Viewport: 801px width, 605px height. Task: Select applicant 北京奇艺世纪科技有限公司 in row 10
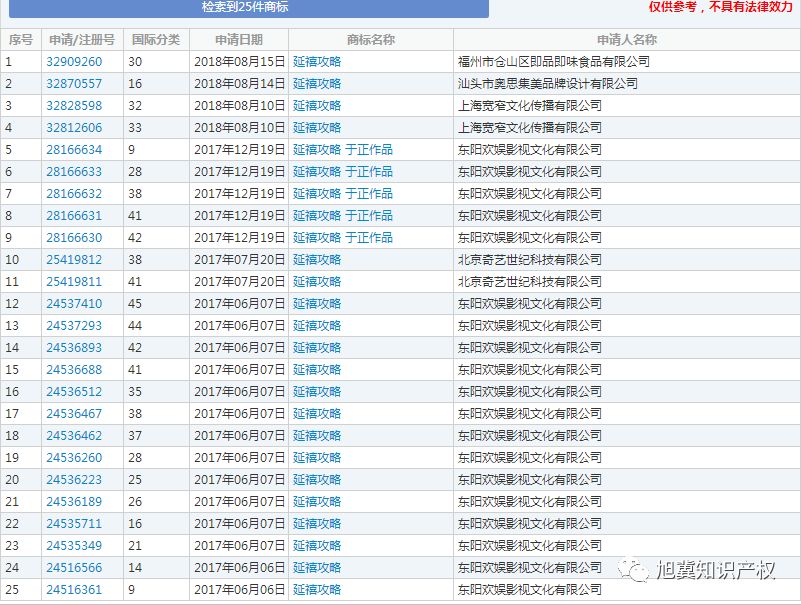point(530,260)
